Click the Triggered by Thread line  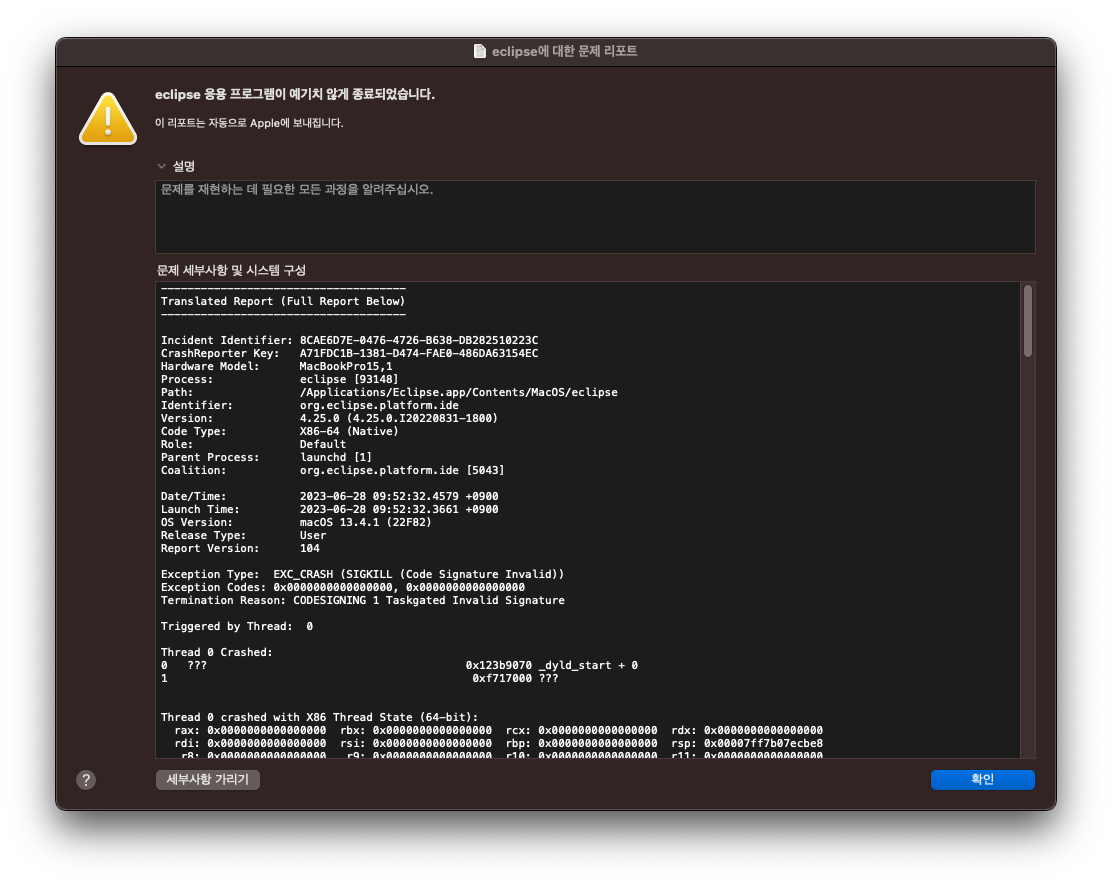(237, 626)
